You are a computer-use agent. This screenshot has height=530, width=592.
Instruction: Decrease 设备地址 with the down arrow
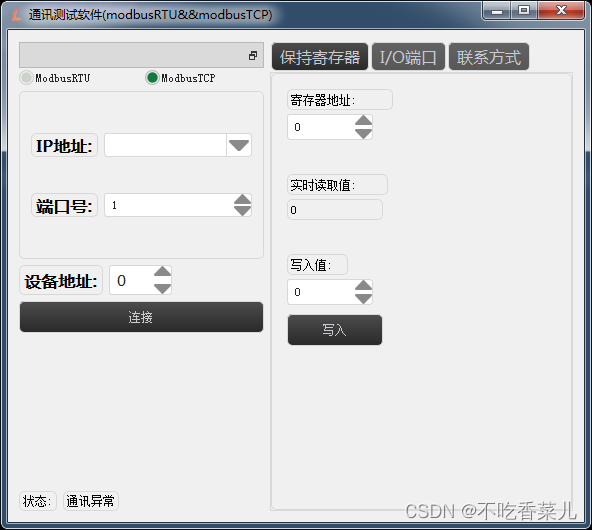[163, 288]
